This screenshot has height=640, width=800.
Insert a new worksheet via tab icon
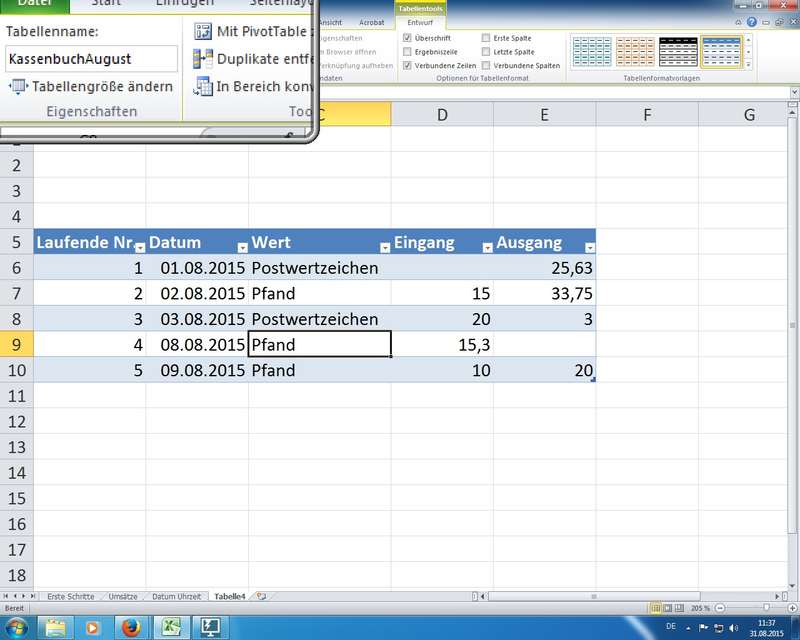[262, 596]
